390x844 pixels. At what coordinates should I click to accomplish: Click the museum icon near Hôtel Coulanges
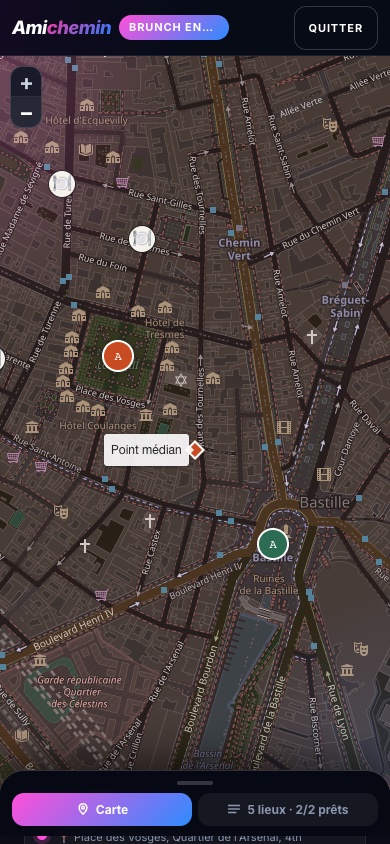tap(146, 415)
